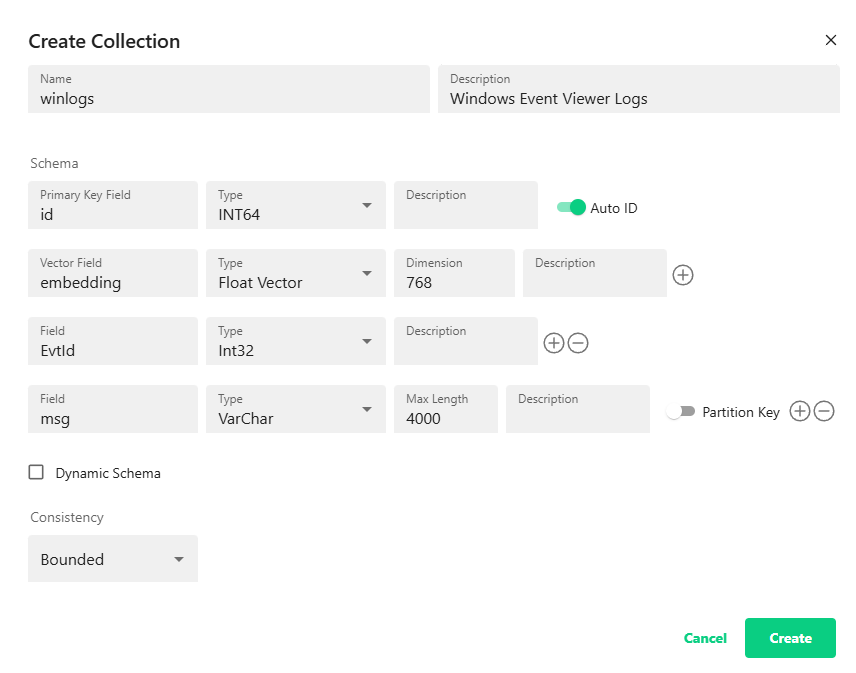Edit the Primary Key Field id

coord(113,205)
